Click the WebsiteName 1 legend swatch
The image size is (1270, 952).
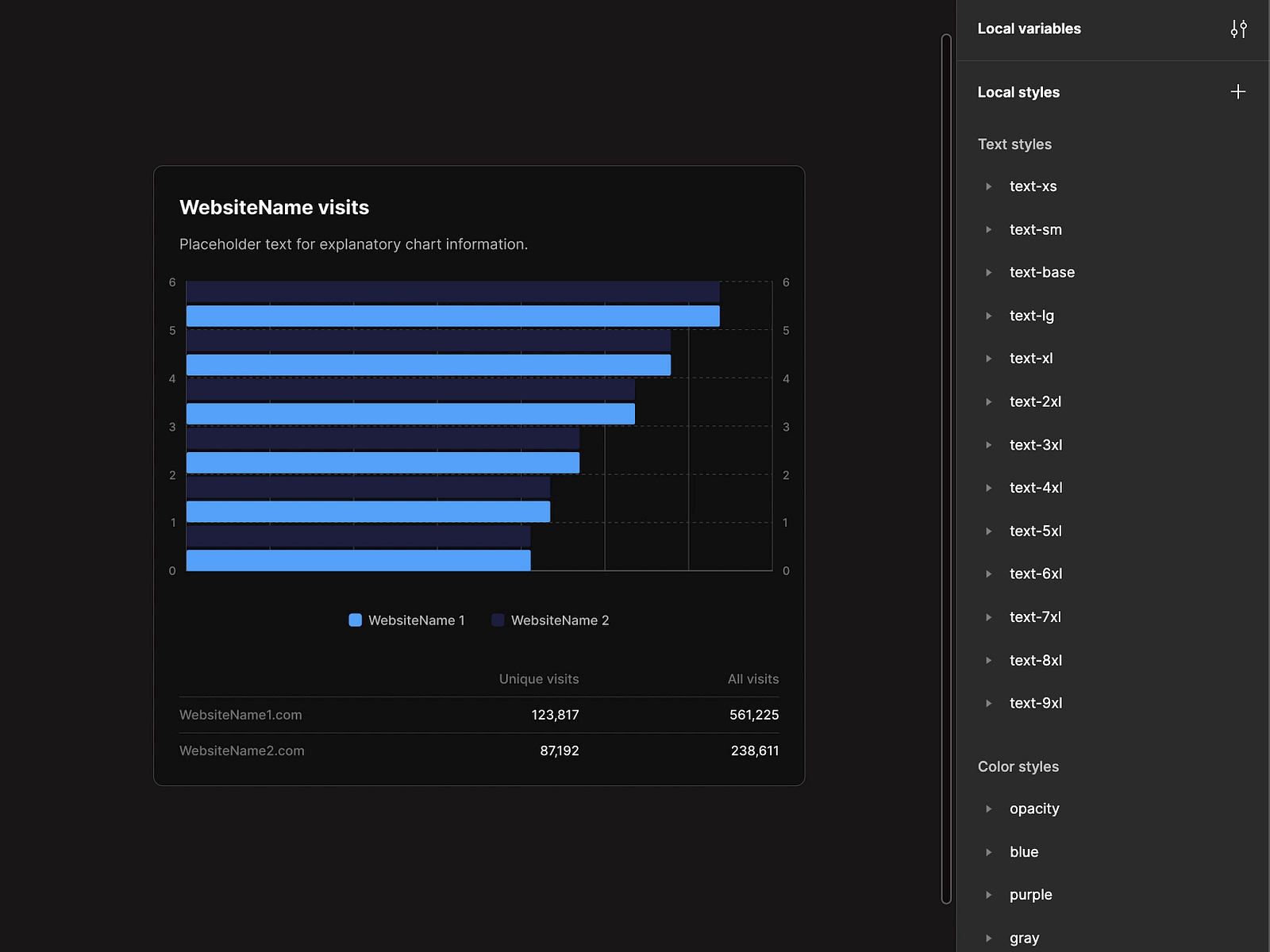coord(355,620)
